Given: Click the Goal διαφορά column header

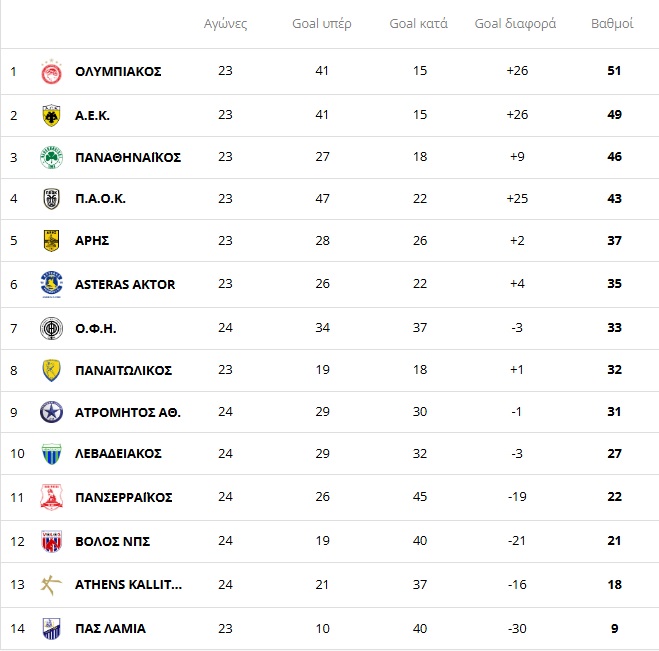Looking at the screenshot, I should (515, 24).
